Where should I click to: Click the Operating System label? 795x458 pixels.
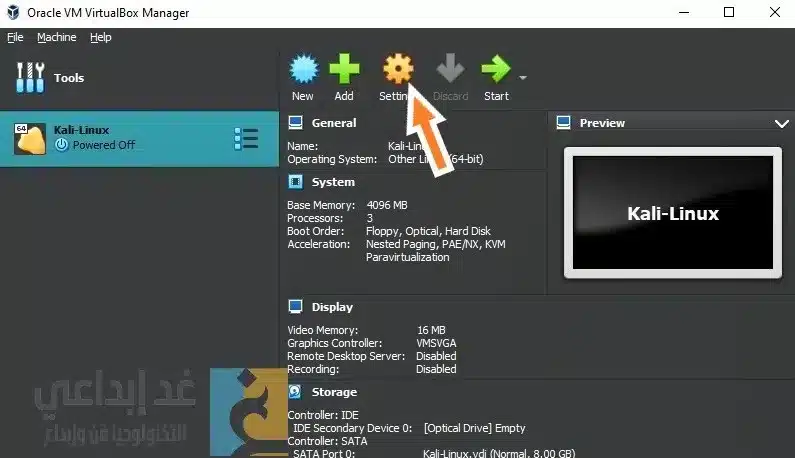332,159
